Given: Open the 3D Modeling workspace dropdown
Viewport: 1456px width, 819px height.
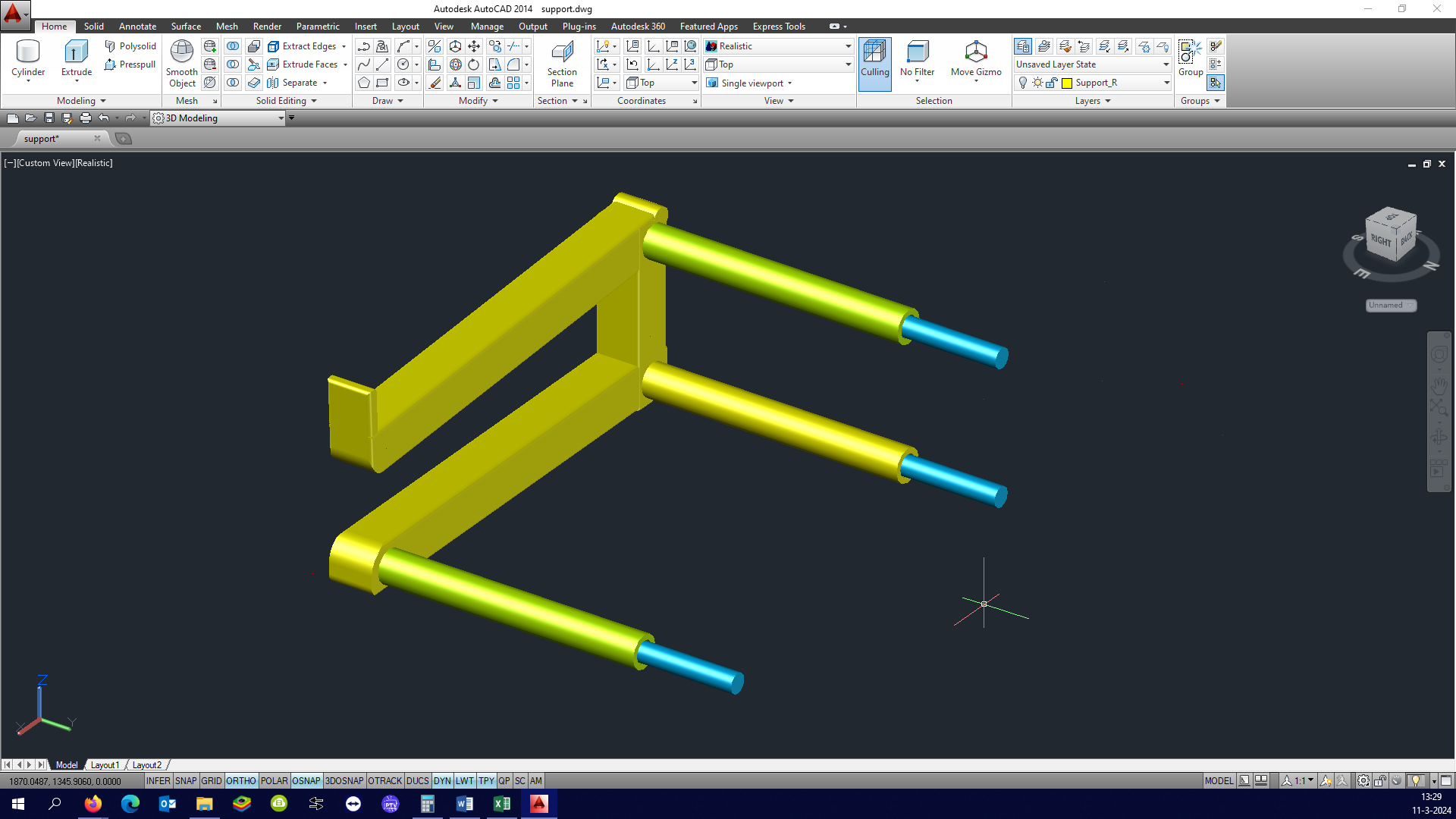Looking at the screenshot, I should click(218, 118).
